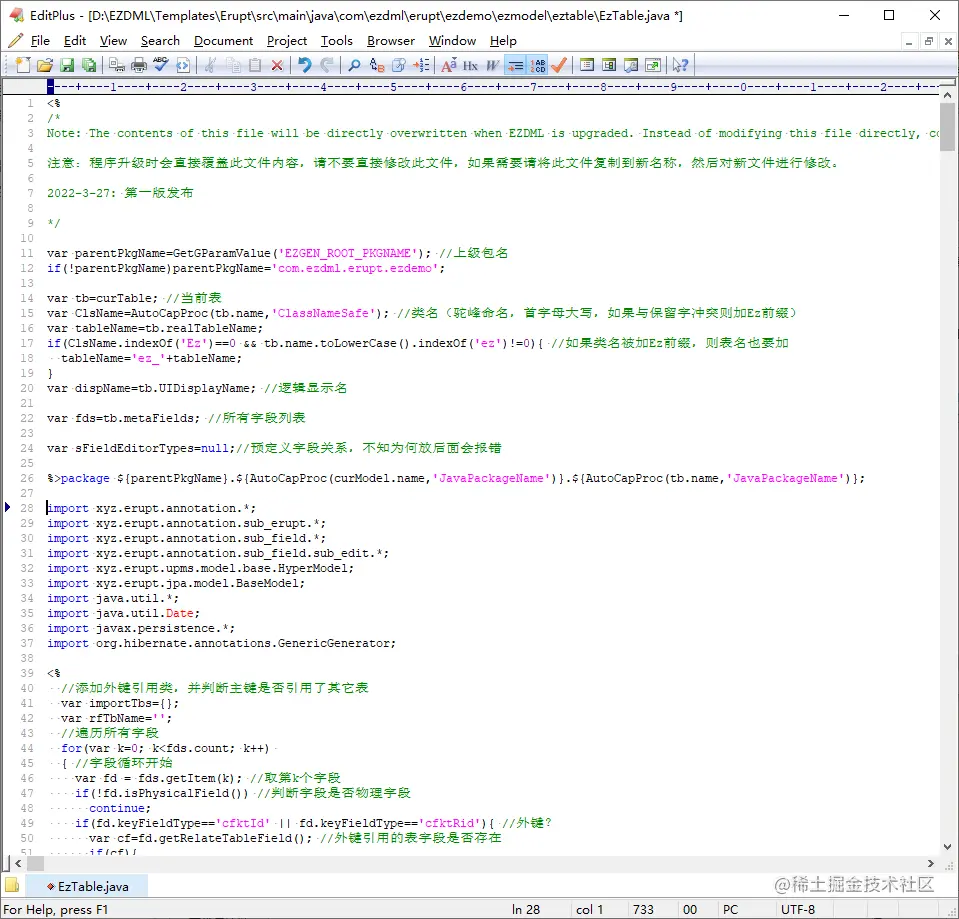Viewport: 959px width, 919px height.
Task: Click the Find in Files icon
Action: (399, 65)
